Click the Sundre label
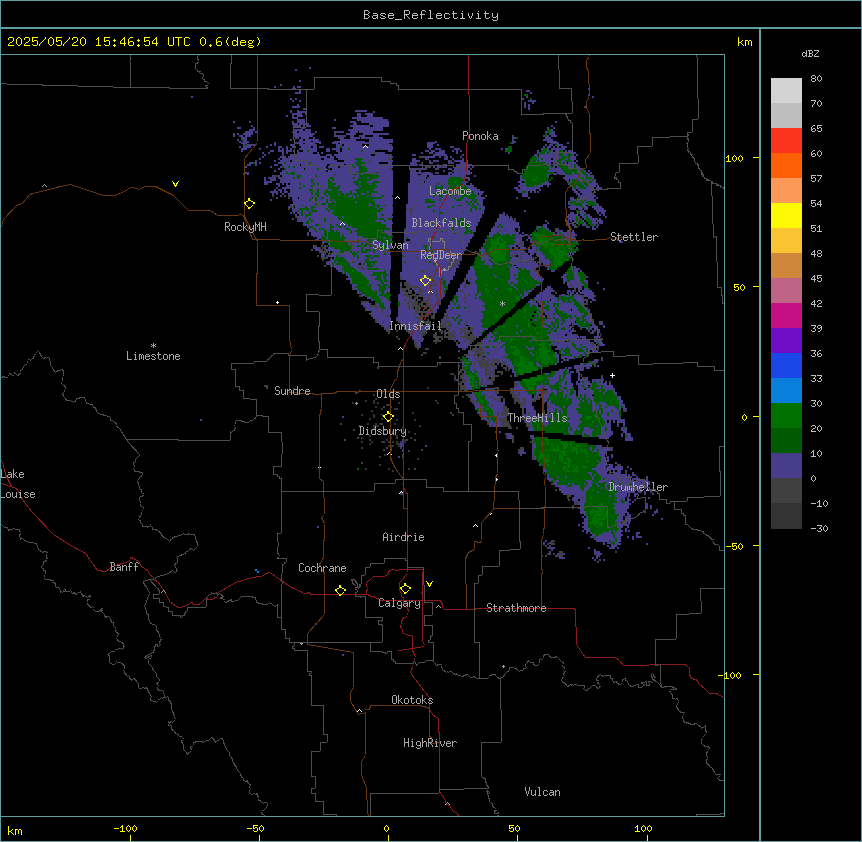 coord(292,391)
